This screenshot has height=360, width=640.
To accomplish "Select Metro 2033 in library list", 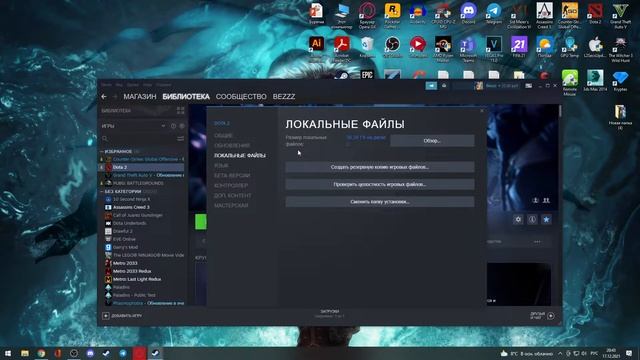I will [x=142, y=263].
